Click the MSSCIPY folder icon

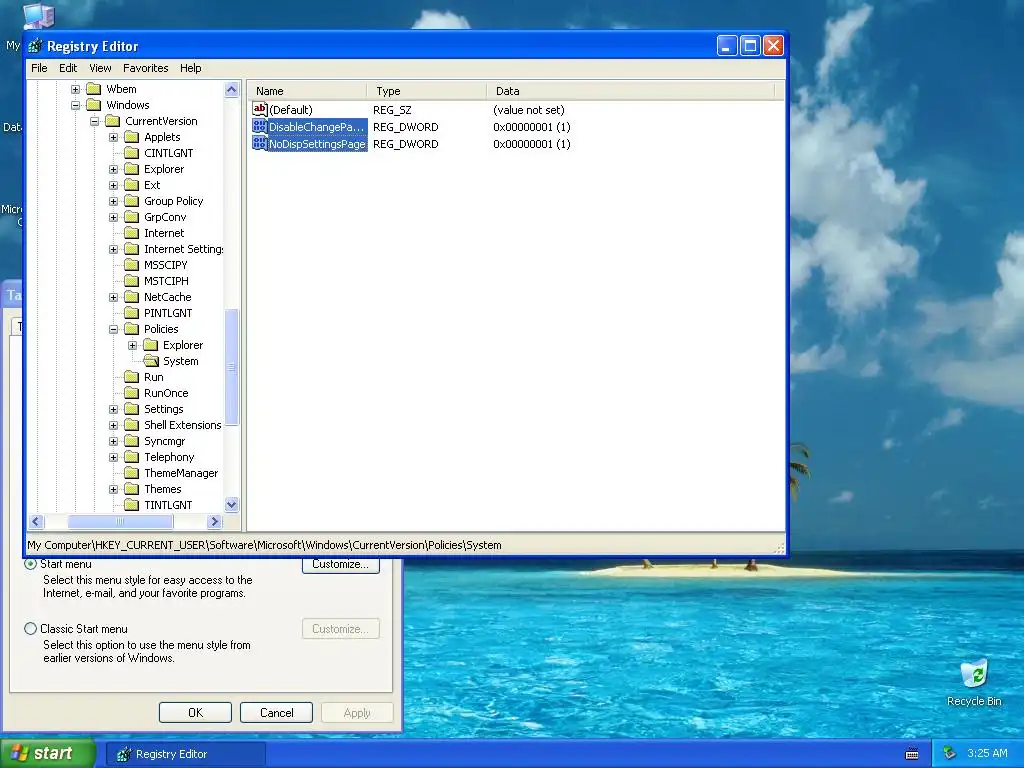tap(132, 265)
